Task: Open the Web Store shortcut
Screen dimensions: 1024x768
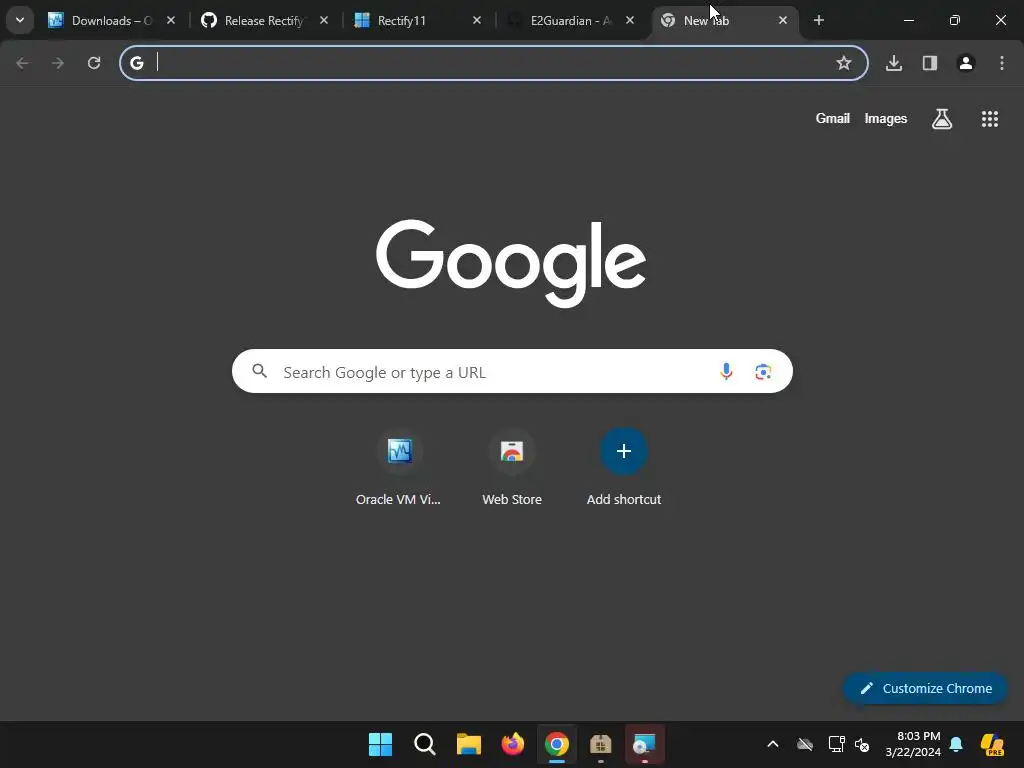Action: tap(512, 466)
